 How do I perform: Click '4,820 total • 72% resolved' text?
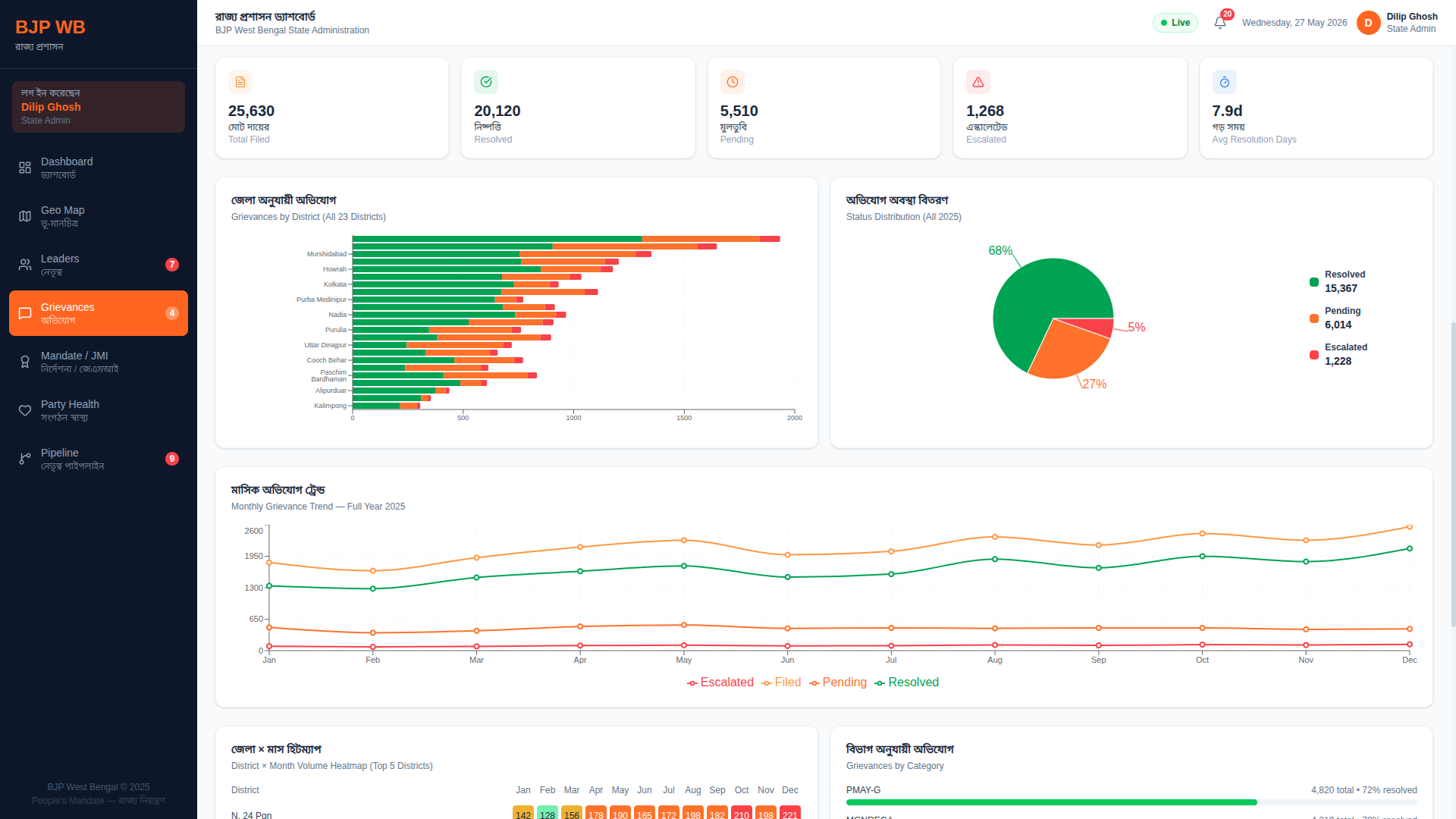[1364, 790]
